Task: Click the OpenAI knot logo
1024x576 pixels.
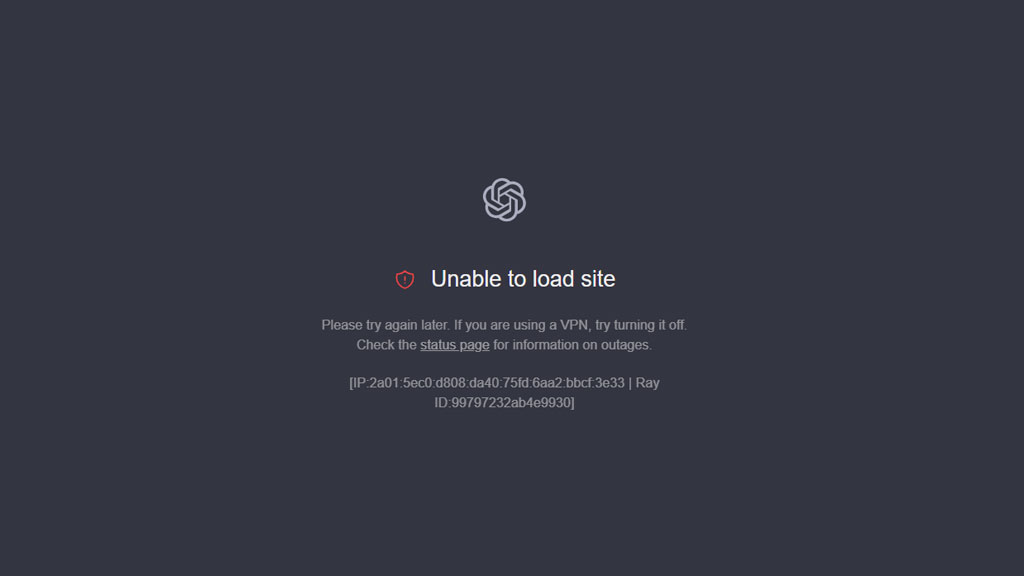Action: pos(504,200)
